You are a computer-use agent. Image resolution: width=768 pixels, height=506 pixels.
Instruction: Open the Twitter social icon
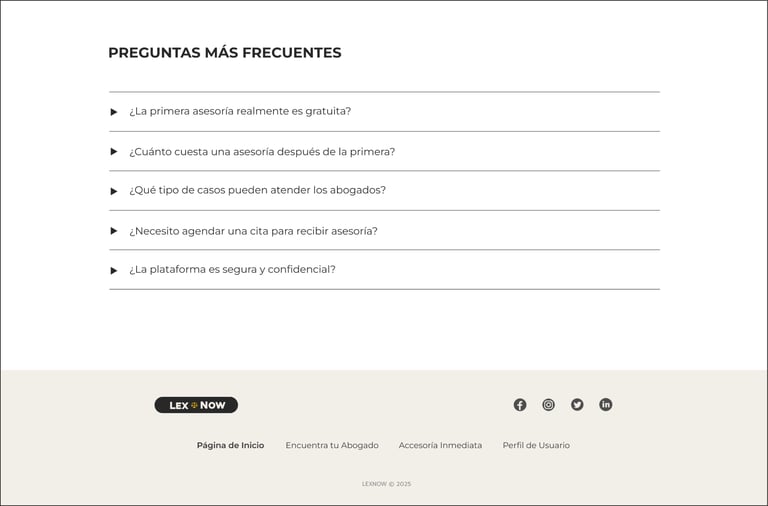point(577,405)
